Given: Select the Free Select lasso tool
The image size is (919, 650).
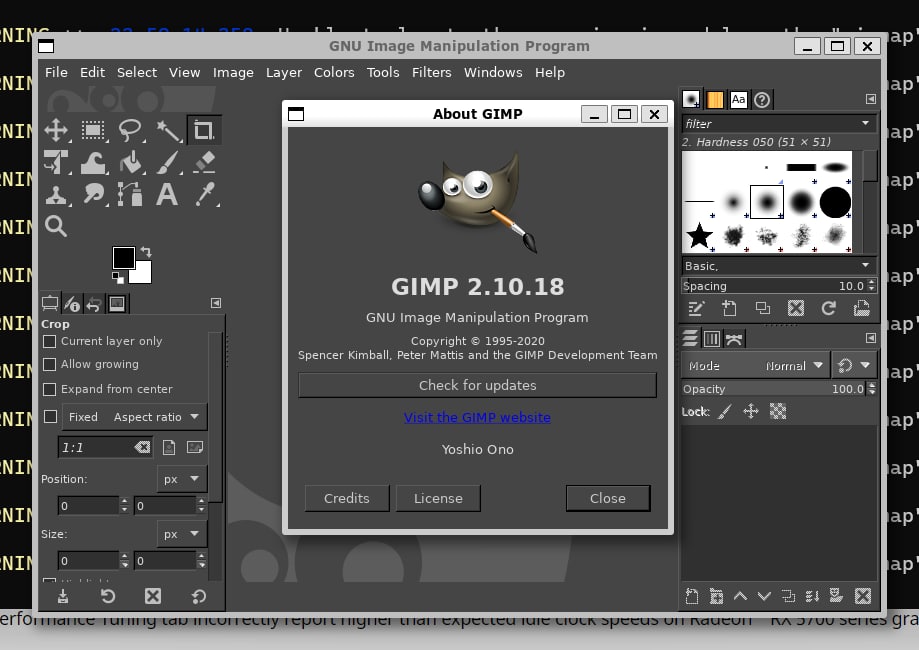Looking at the screenshot, I should tap(130, 130).
